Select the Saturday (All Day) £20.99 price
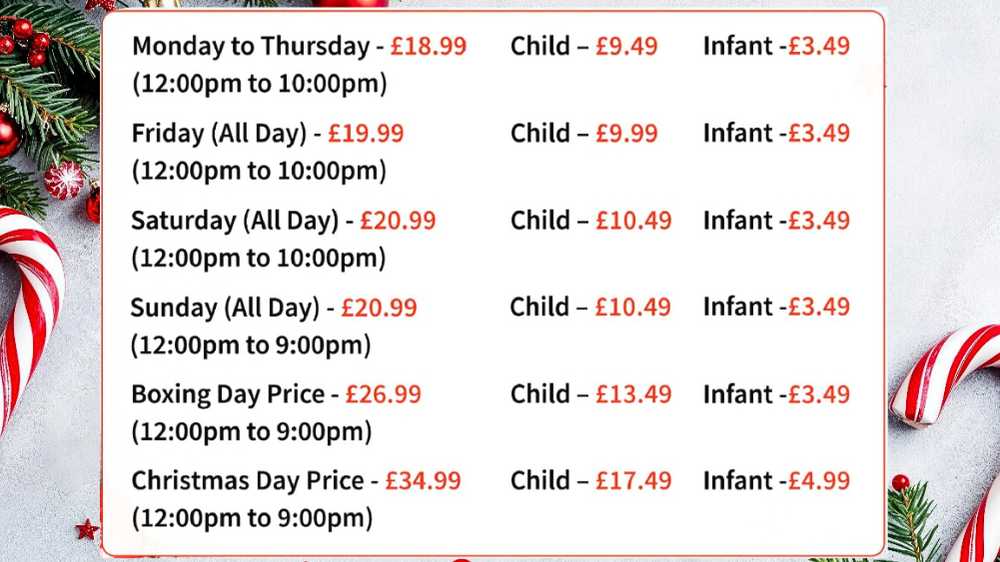This screenshot has width=1000, height=562. [398, 220]
